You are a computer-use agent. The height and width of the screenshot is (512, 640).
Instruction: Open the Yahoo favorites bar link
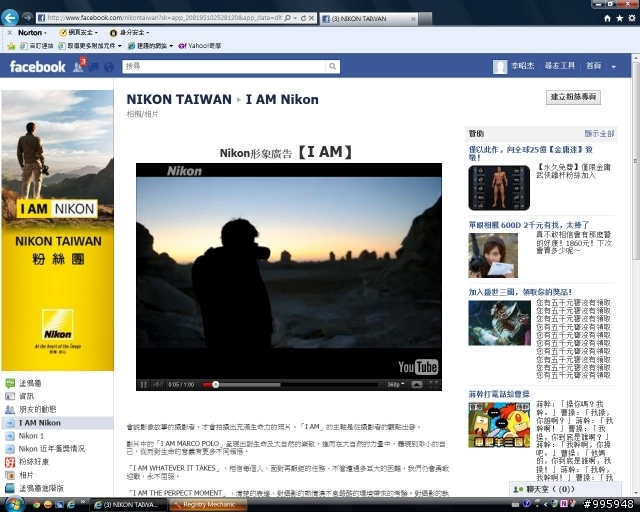(x=200, y=46)
